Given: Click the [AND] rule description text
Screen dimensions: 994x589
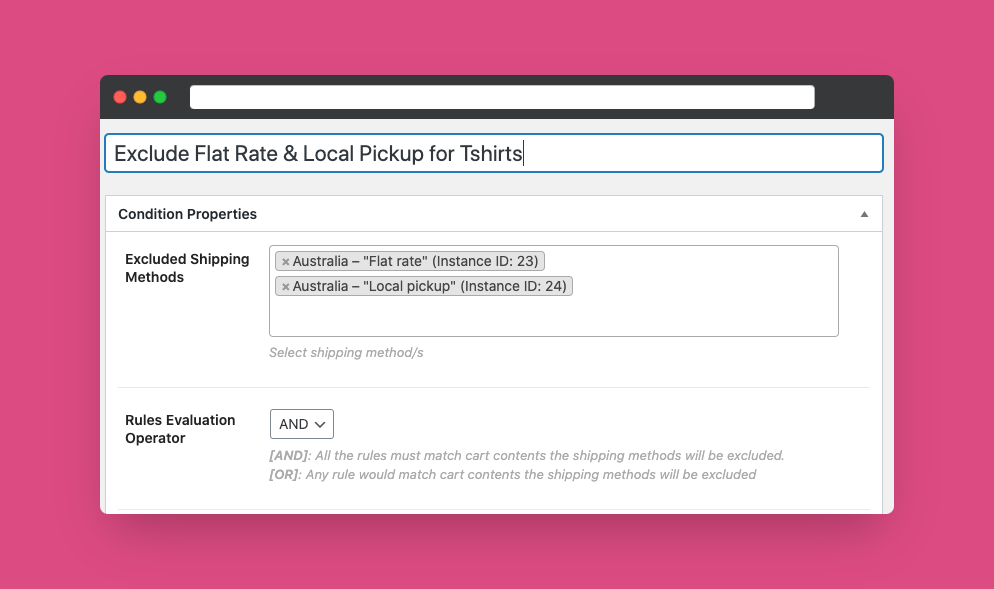Looking at the screenshot, I should (x=527, y=456).
